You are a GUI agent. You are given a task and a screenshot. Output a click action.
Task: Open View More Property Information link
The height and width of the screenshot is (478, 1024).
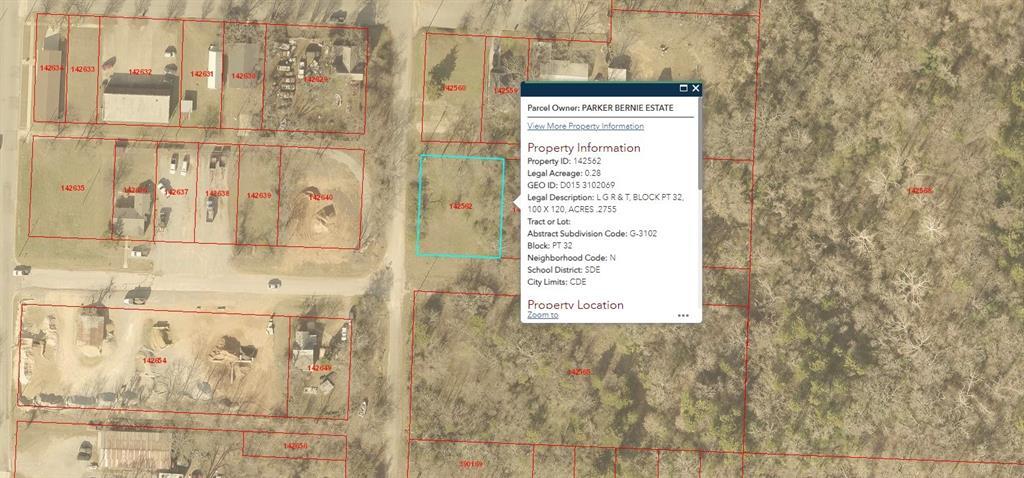[585, 126]
